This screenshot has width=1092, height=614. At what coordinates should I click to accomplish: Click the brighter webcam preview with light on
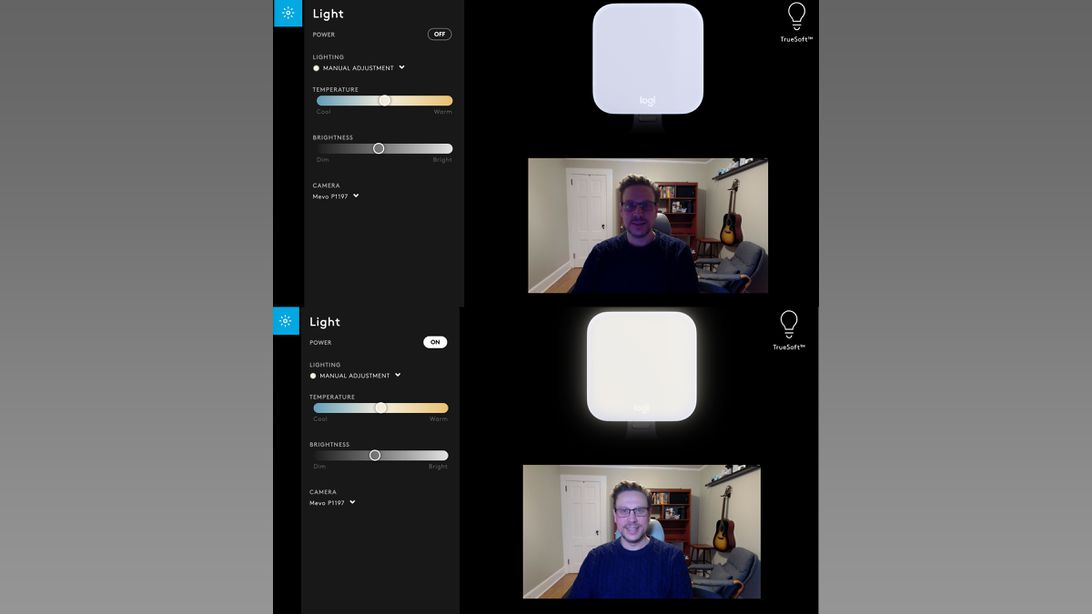(641, 531)
